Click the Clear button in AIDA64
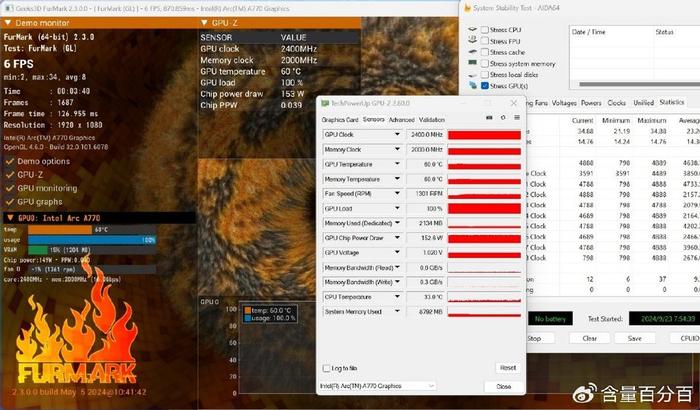 pos(590,338)
